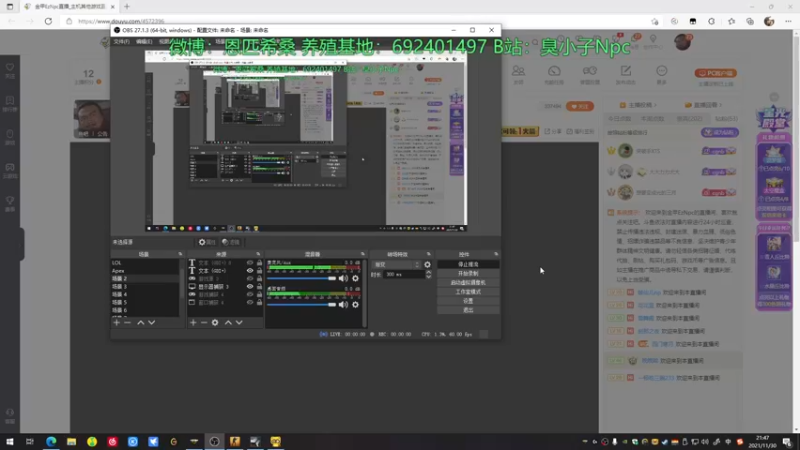Click 启动虚拟摄像机 button

pyautogui.click(x=468, y=283)
